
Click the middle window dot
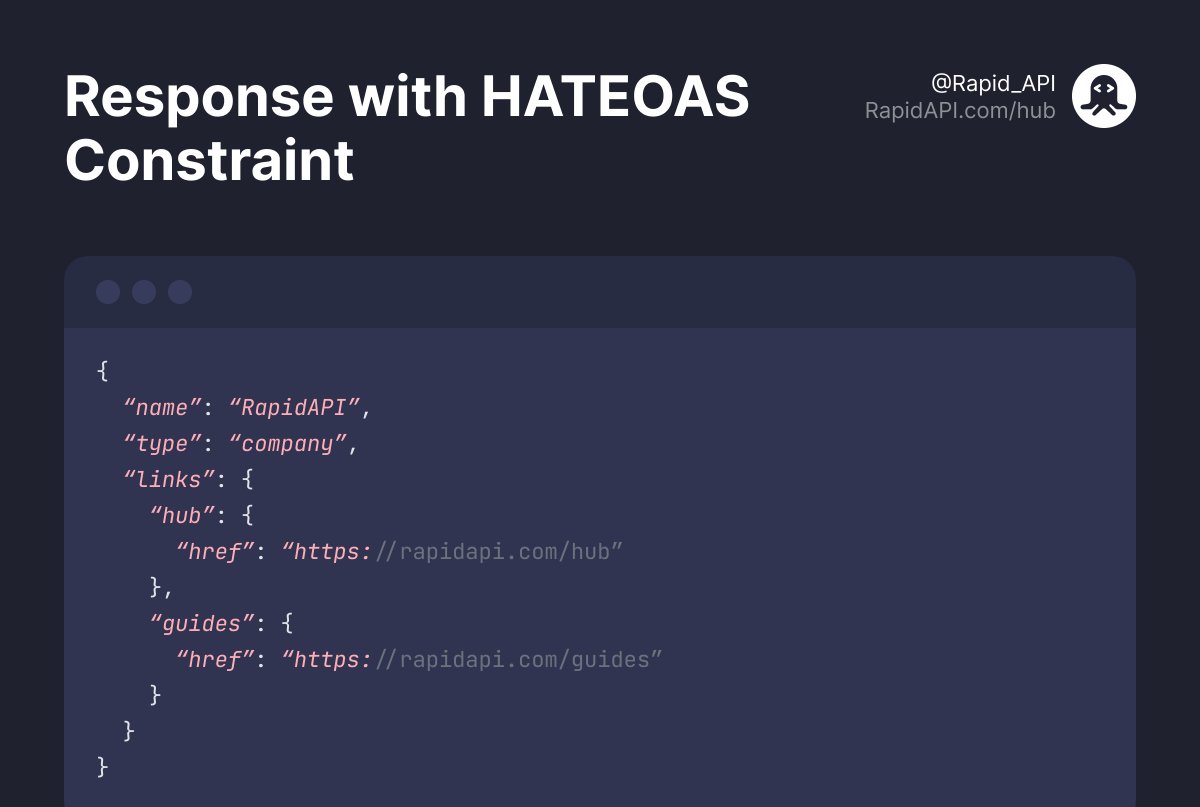pos(144,292)
